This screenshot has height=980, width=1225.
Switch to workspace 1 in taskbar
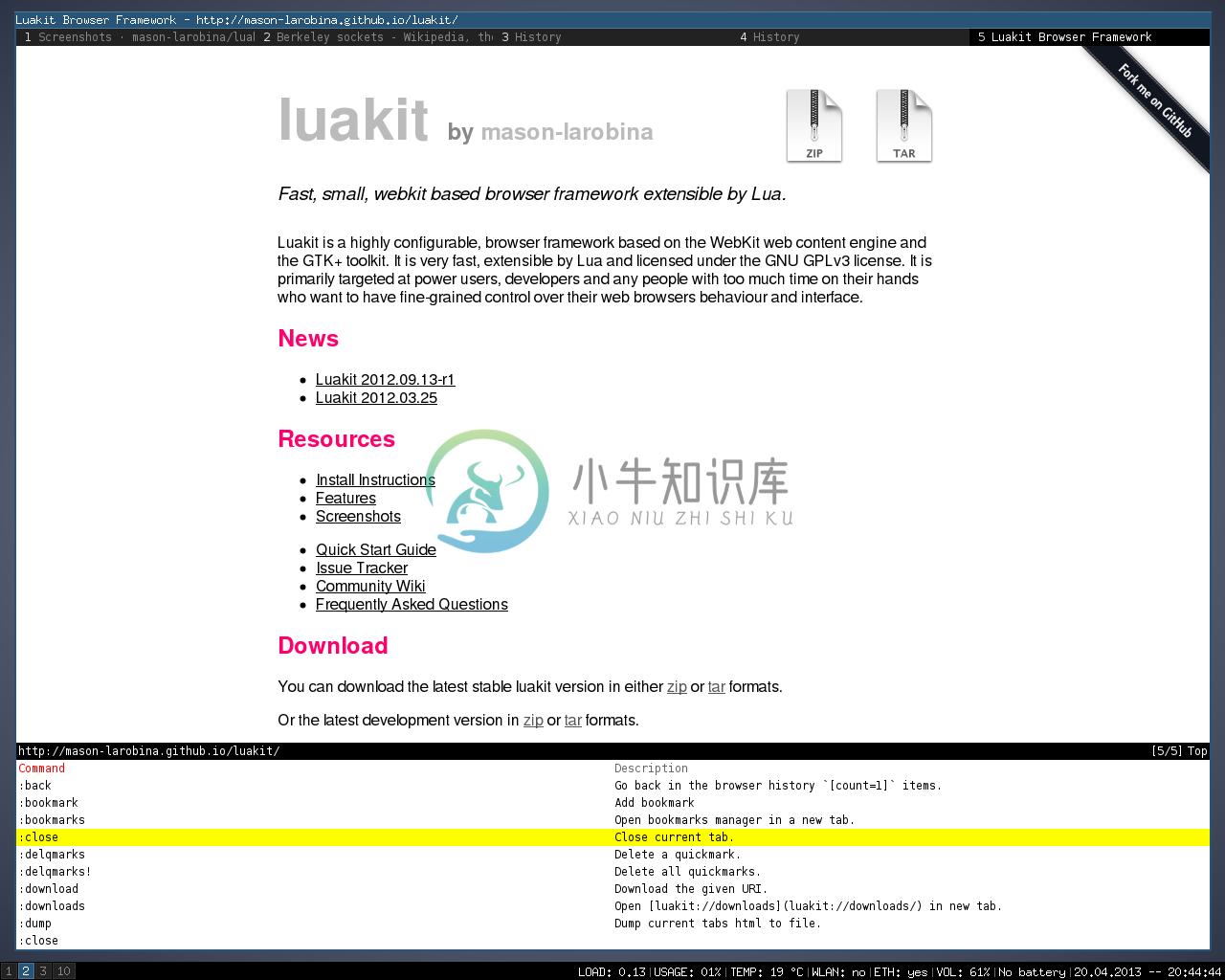tap(9, 971)
